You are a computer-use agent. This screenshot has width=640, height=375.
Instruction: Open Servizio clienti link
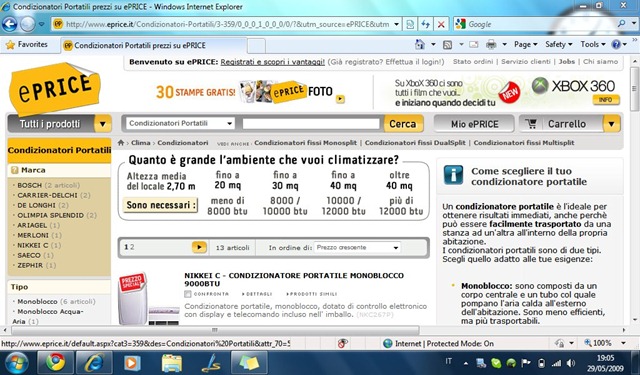click(526, 62)
